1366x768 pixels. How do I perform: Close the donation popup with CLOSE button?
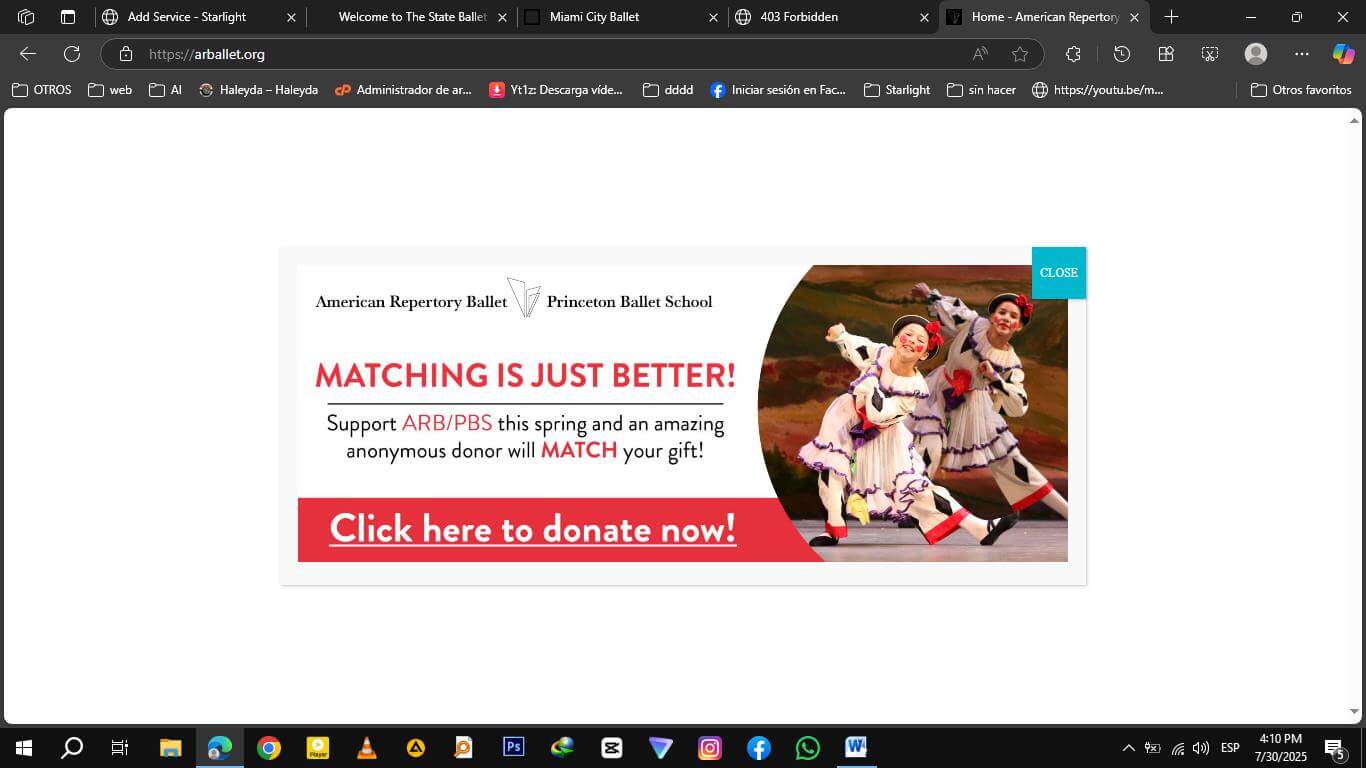coord(1058,273)
